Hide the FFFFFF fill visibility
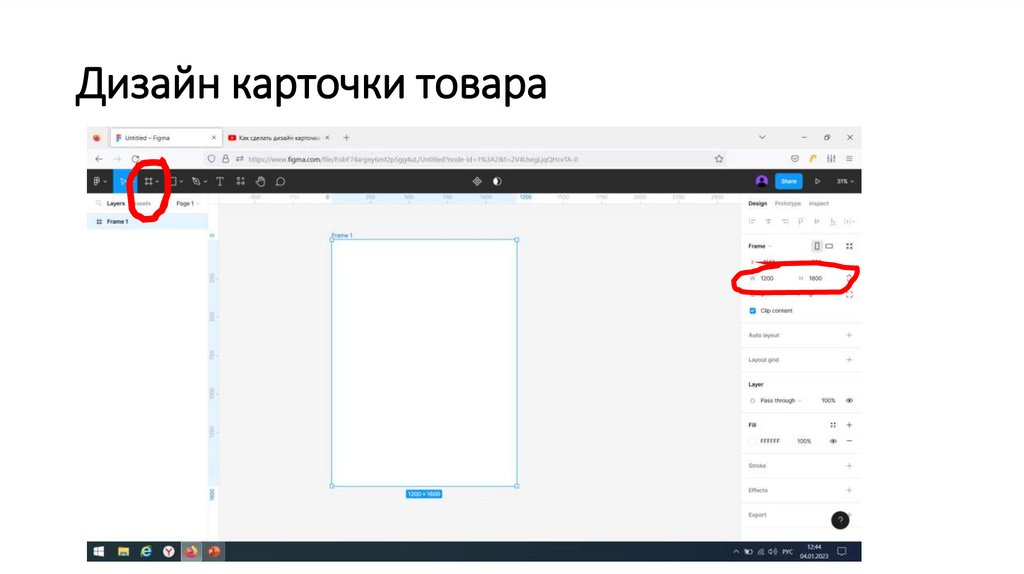1024x574 pixels. (833, 441)
